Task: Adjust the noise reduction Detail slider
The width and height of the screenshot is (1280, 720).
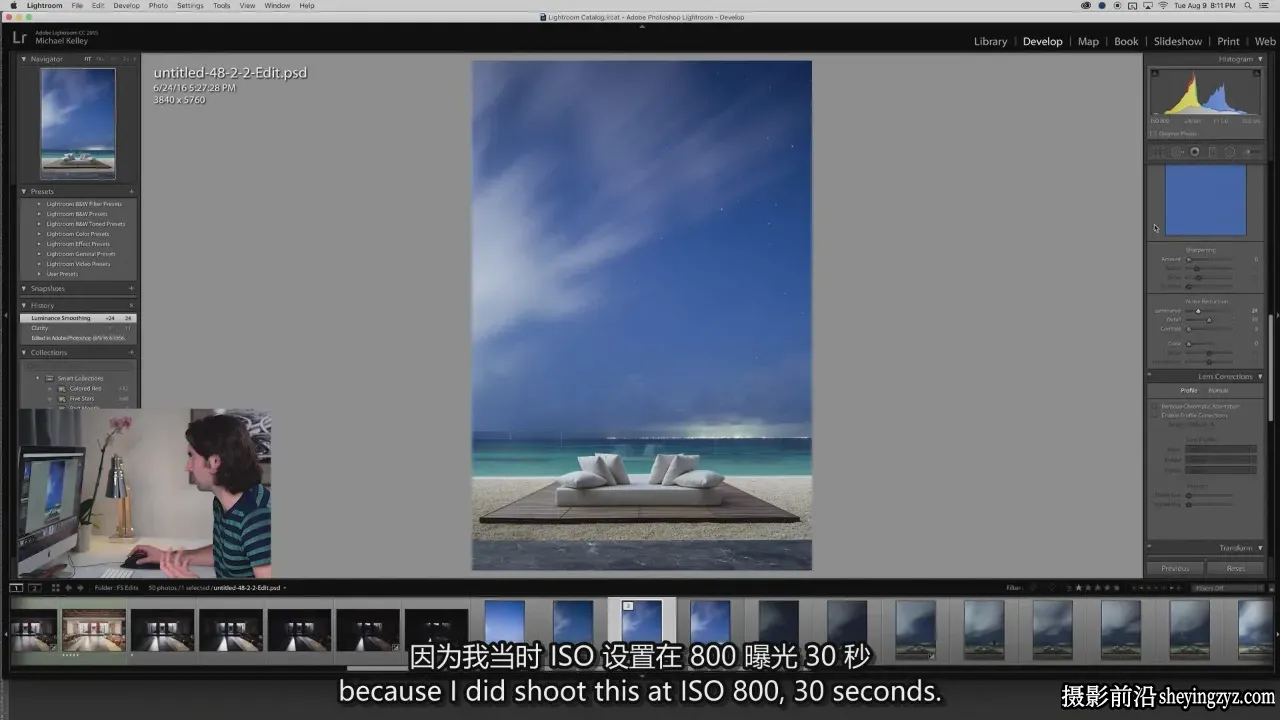Action: [x=1209, y=320]
